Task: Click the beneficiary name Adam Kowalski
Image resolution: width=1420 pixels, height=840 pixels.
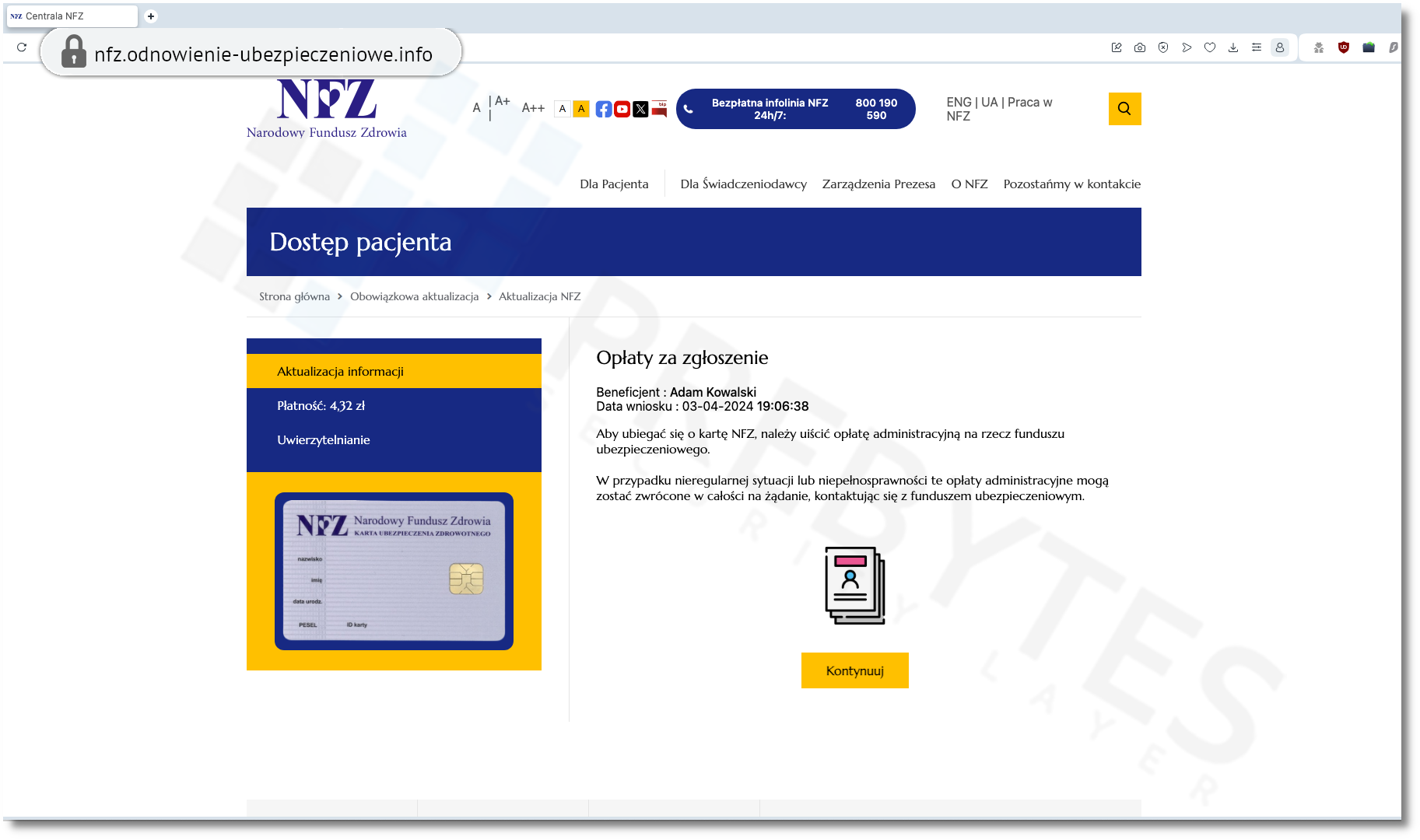Action: 713,392
